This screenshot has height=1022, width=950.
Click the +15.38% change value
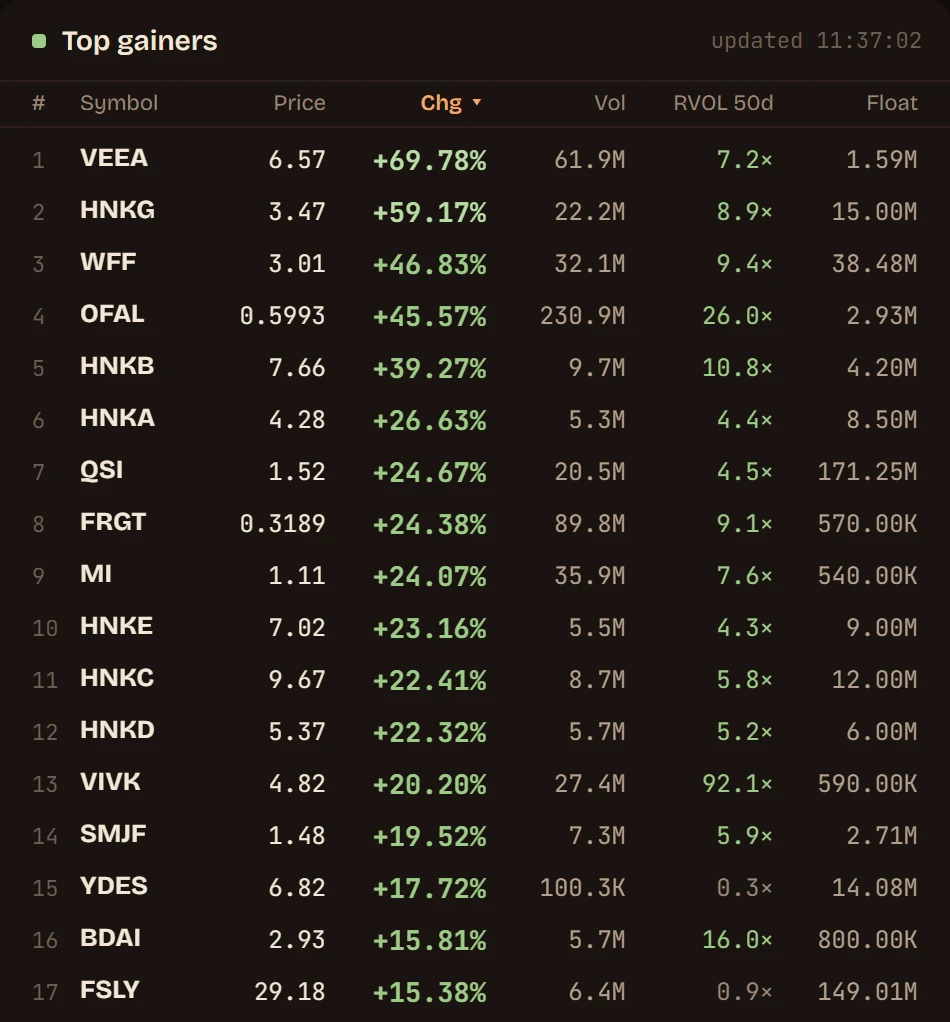429,993
